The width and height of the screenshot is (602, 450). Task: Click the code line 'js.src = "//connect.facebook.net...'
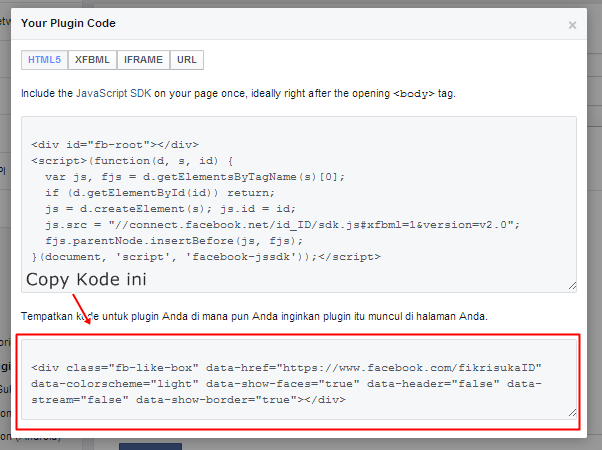(282, 225)
